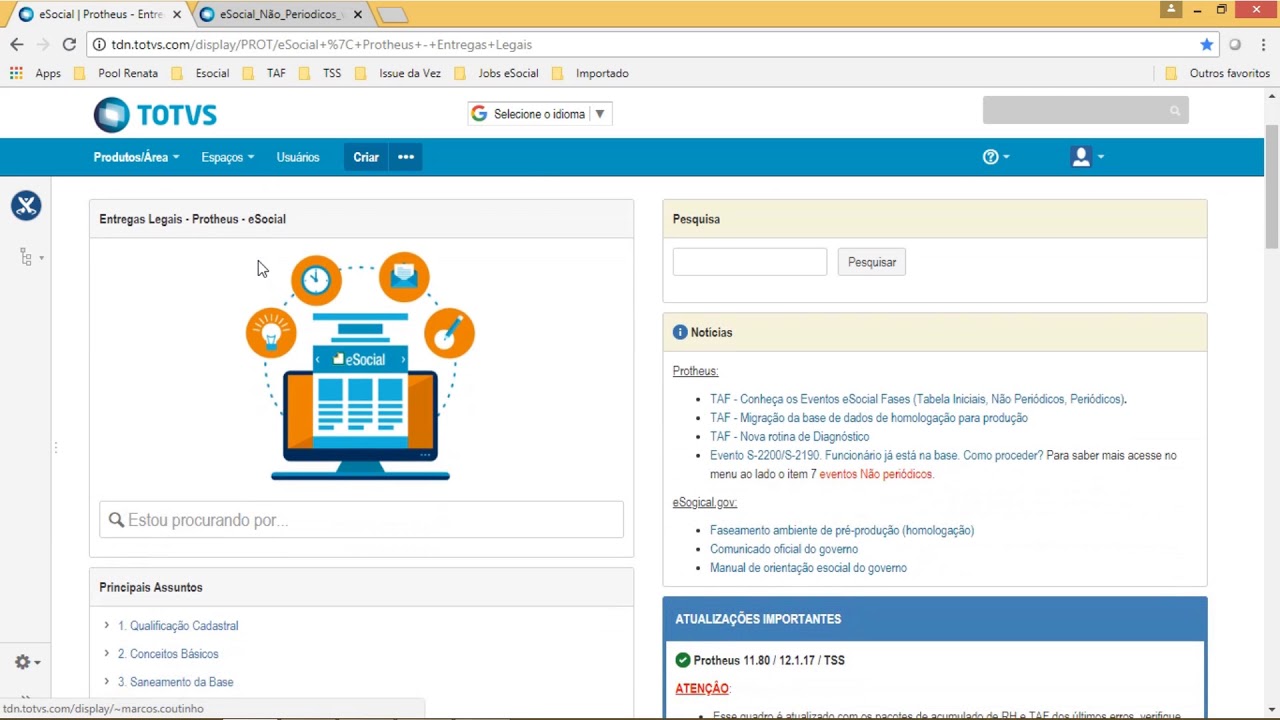Click the ATENÇÃO red text
The image size is (1280, 720).
point(702,689)
